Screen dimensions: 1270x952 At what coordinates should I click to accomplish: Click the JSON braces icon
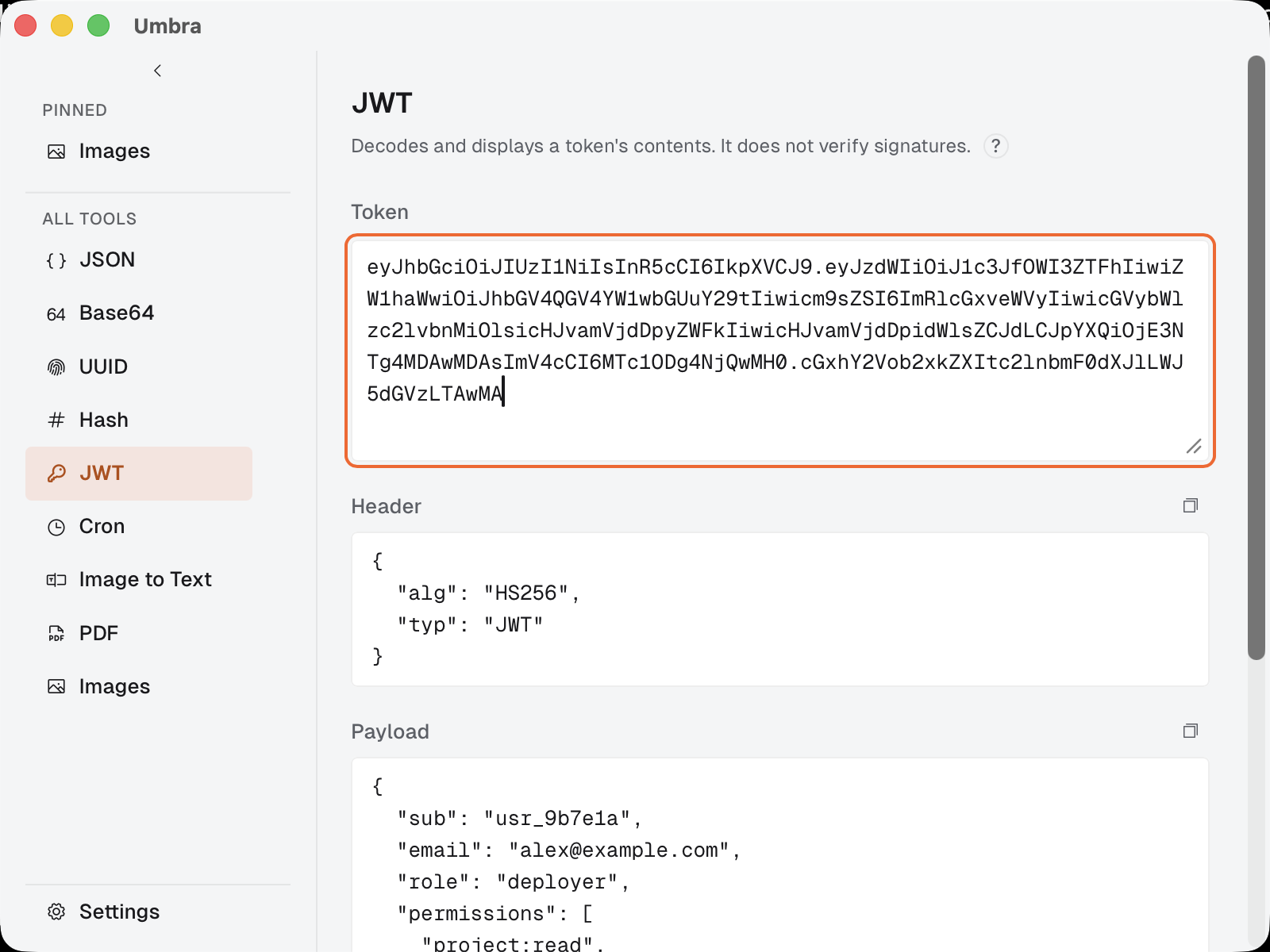[56, 260]
